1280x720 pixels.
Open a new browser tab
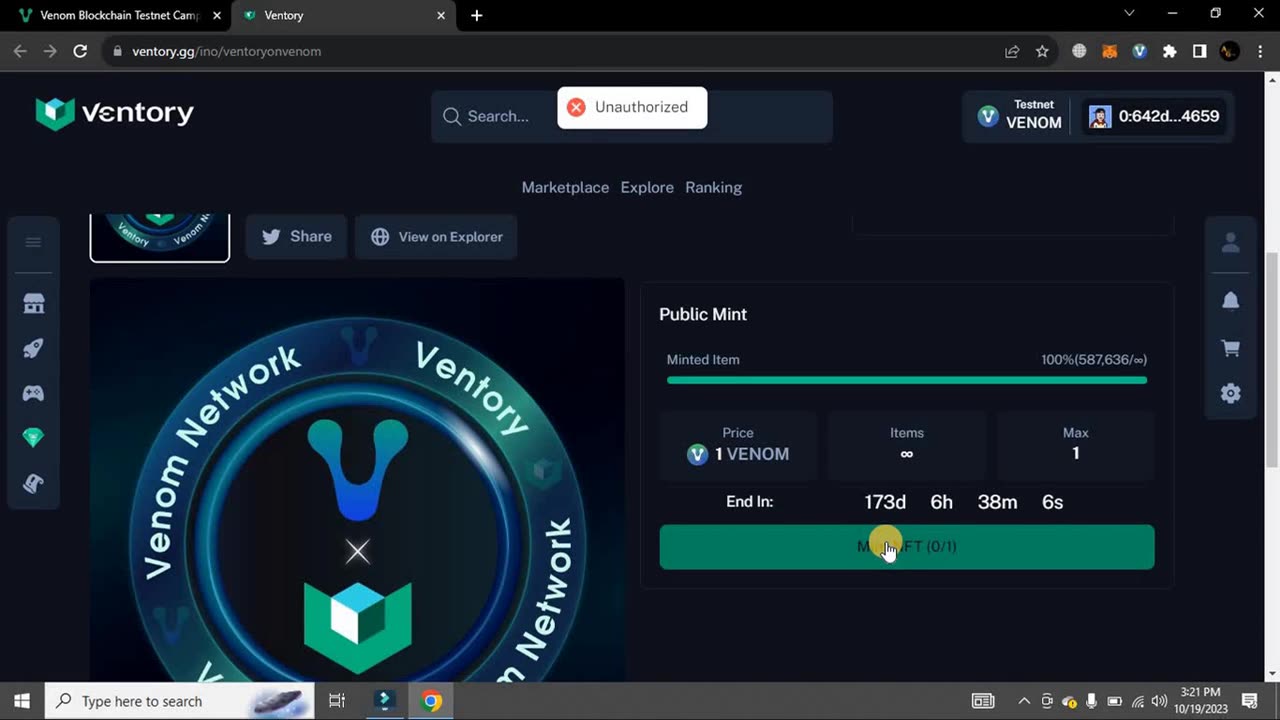pyautogui.click(x=477, y=15)
